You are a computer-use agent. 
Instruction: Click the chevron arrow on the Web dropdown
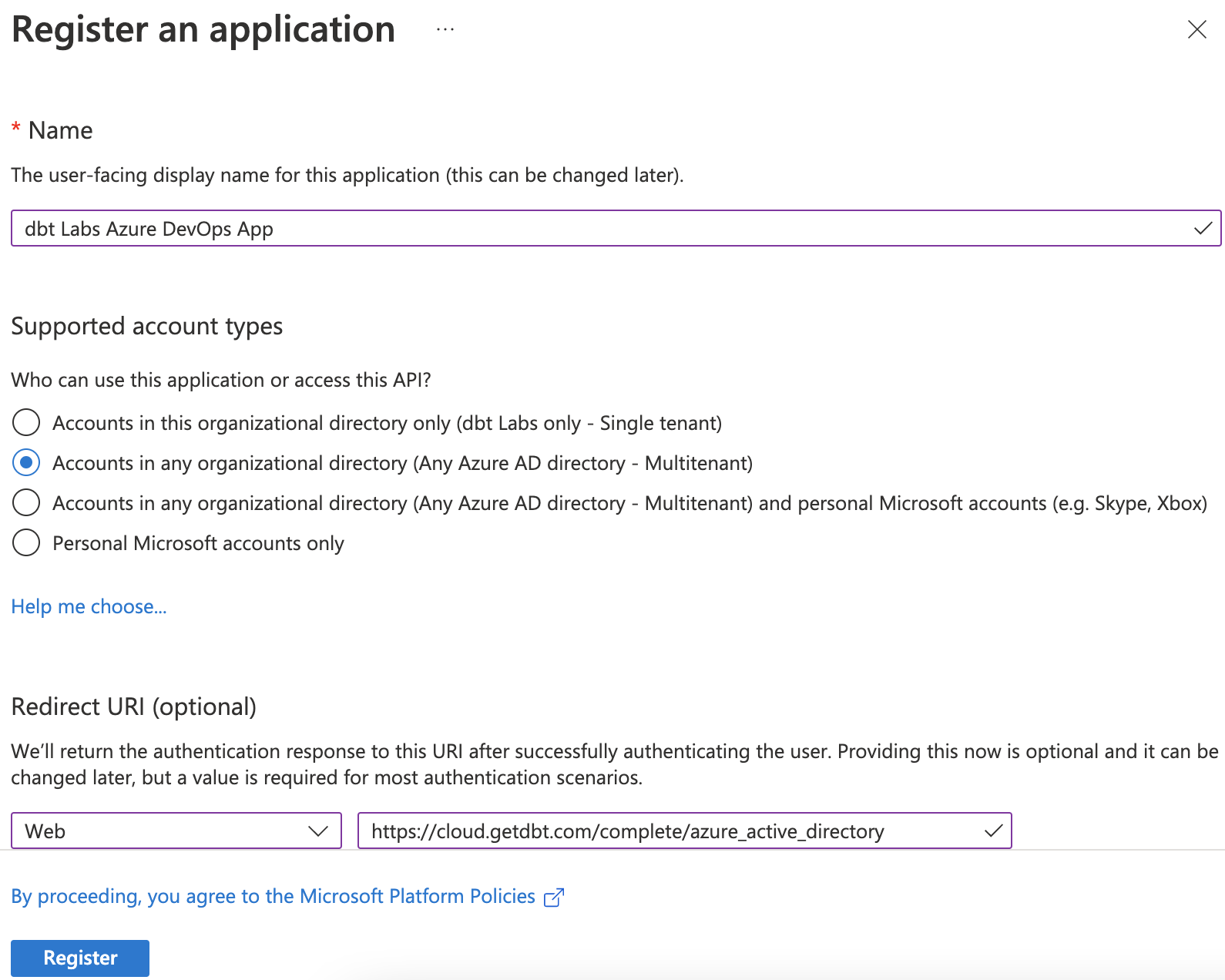pos(317,831)
